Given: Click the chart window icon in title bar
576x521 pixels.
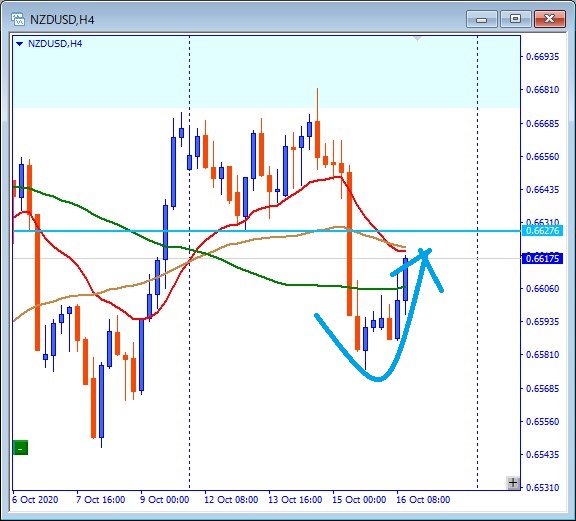Looking at the screenshot, I should tap(17, 19).
